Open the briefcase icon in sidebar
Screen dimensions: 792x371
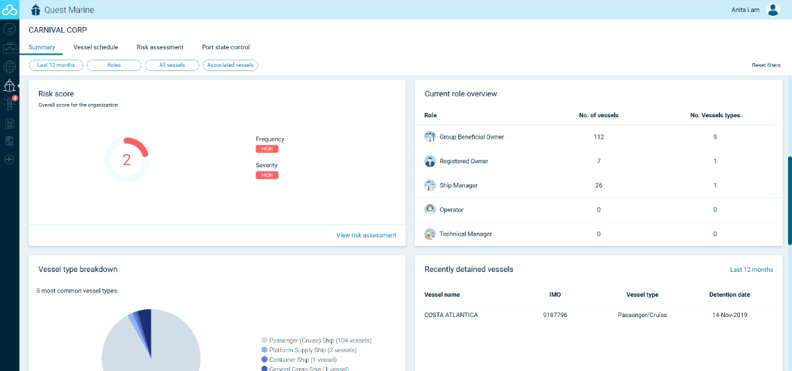[x=9, y=48]
